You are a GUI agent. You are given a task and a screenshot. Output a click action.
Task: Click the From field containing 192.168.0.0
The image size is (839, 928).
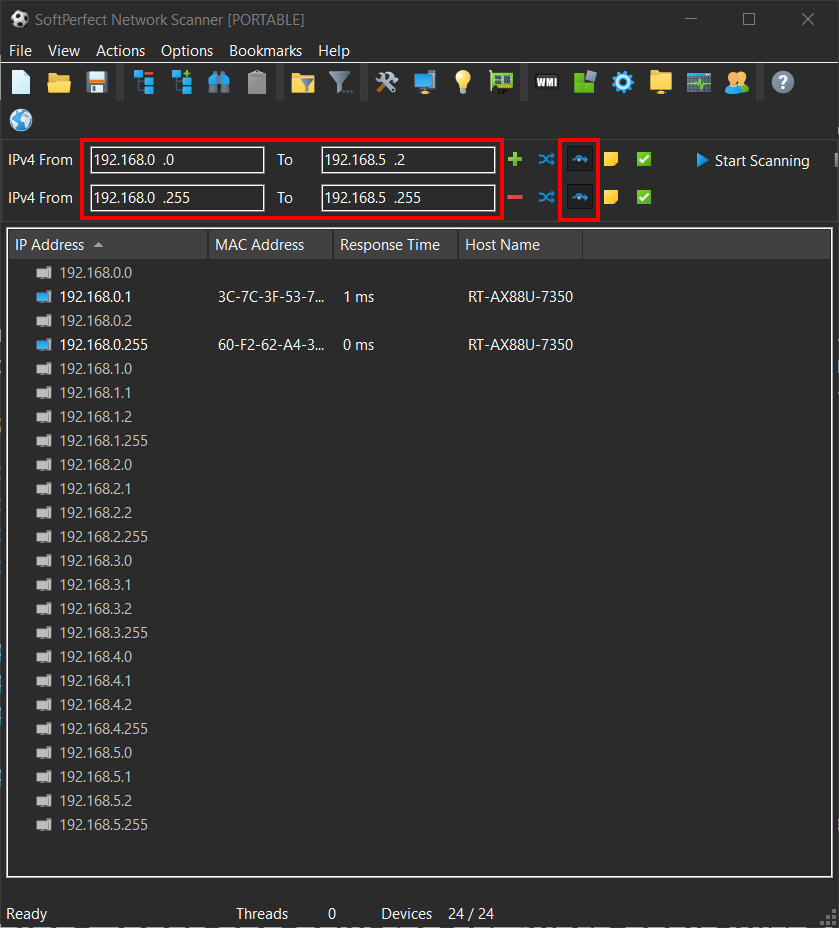click(x=177, y=160)
